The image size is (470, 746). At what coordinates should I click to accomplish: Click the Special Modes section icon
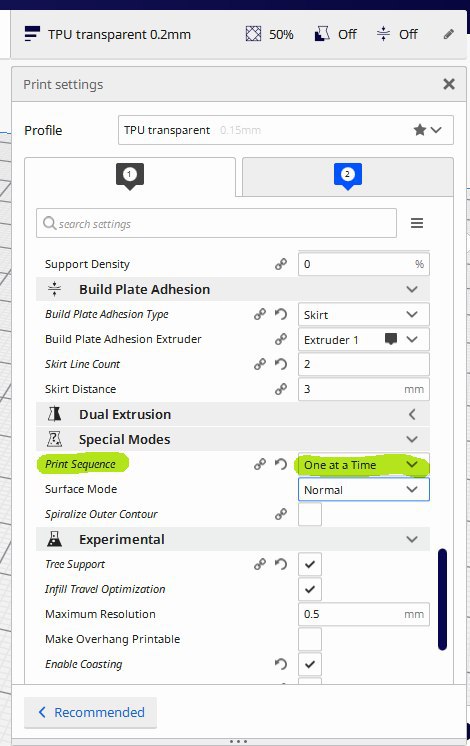click(x=54, y=439)
